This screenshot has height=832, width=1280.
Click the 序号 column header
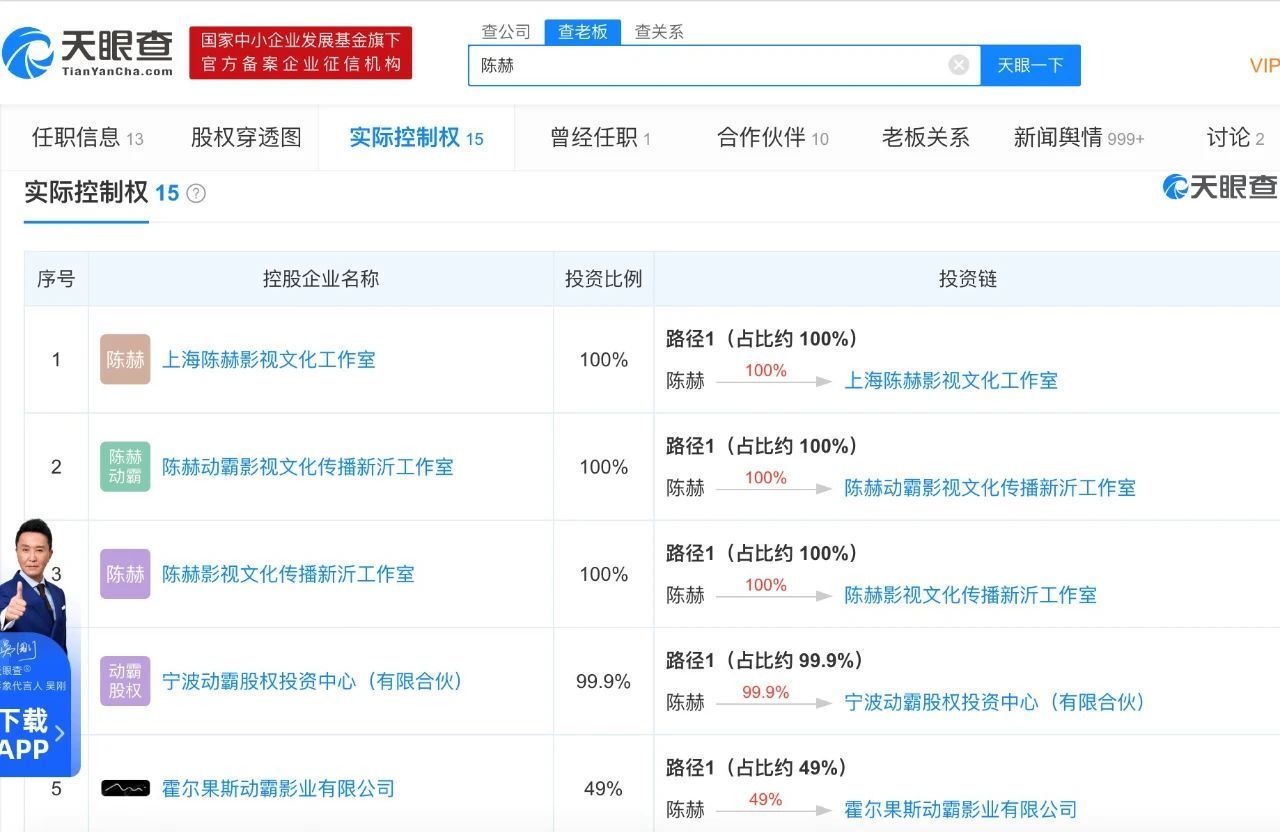coord(56,279)
